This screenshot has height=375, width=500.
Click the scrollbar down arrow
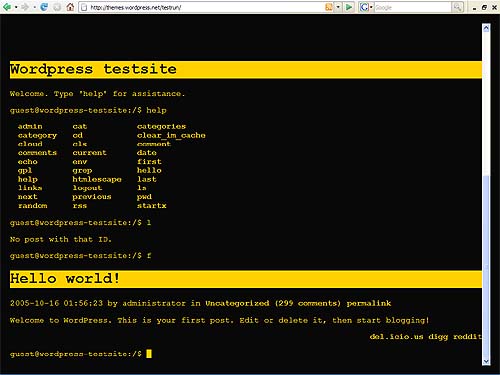click(x=486, y=361)
